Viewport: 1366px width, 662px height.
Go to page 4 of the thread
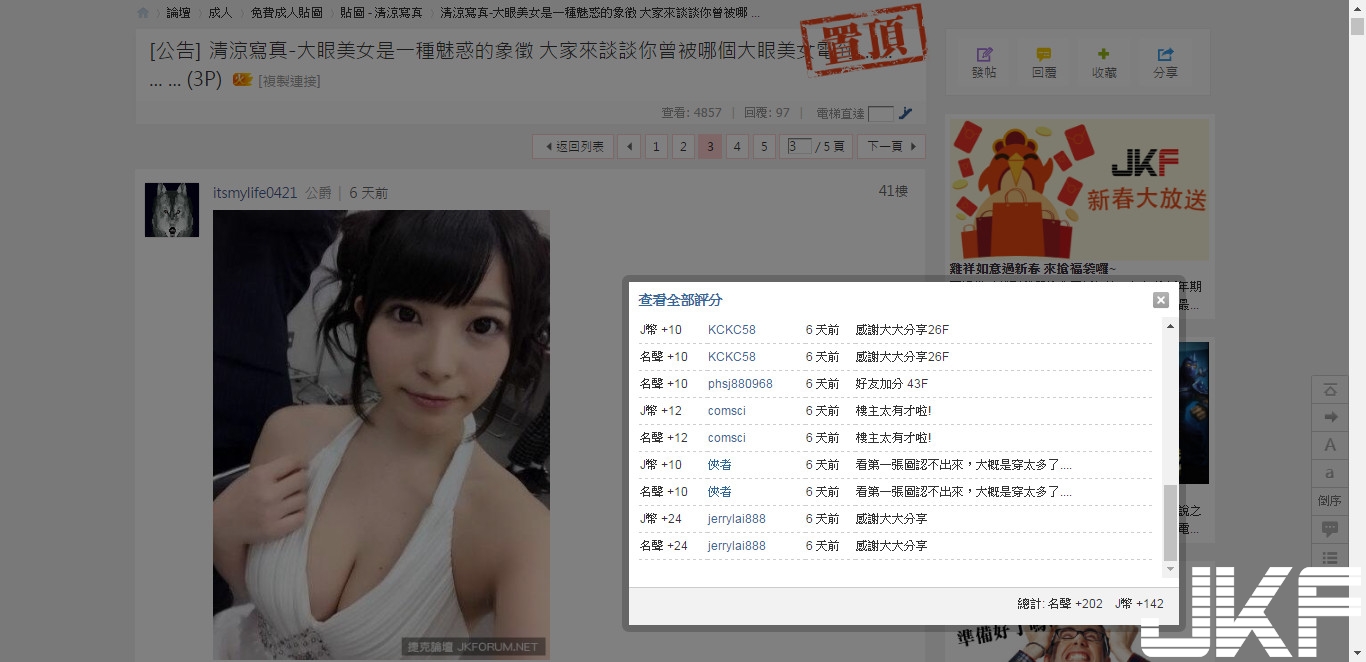pyautogui.click(x=737, y=147)
